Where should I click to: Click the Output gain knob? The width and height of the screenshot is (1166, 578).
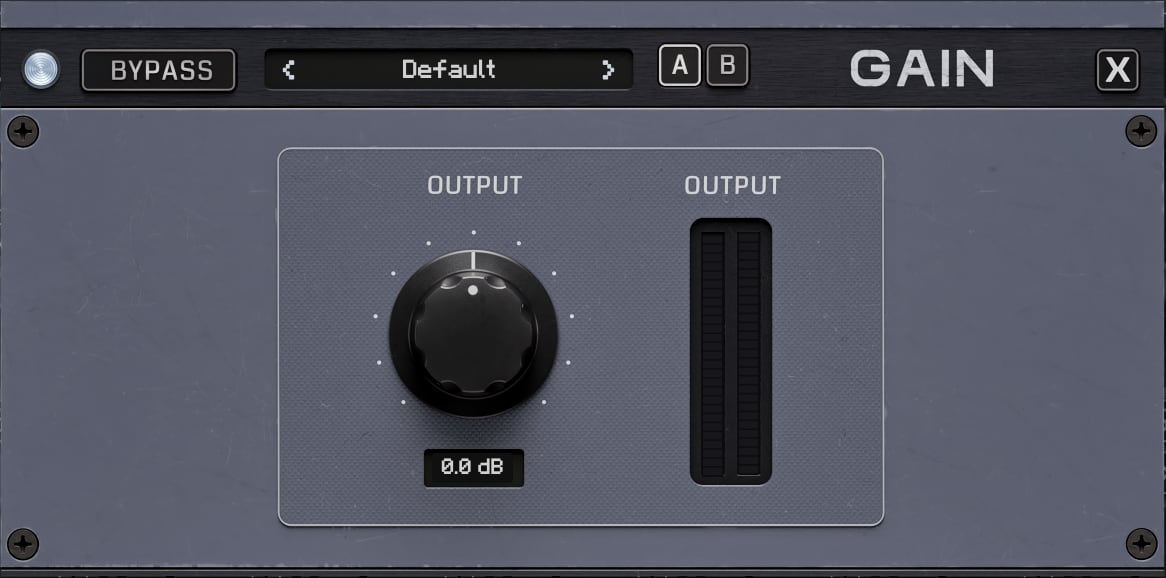pos(473,333)
